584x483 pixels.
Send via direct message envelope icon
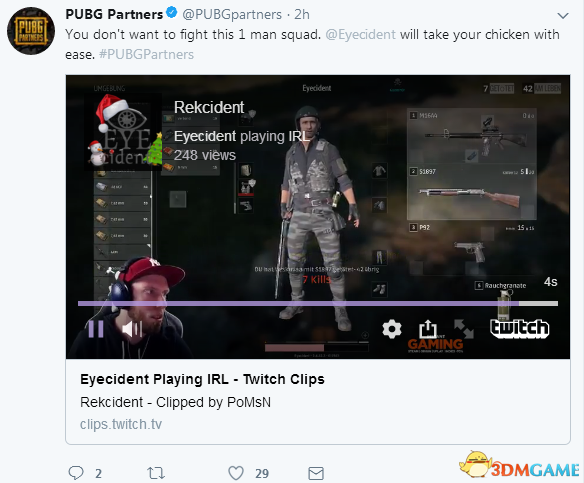[x=316, y=473]
